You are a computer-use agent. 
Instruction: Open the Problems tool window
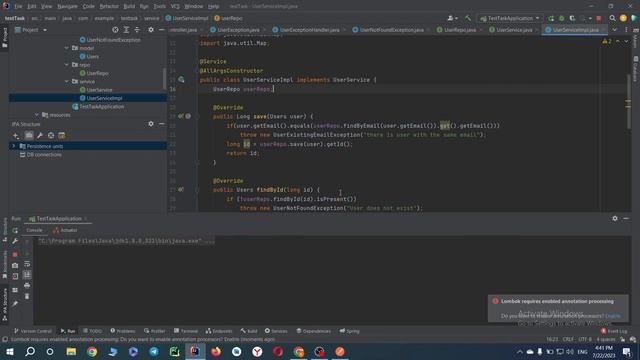click(x=123, y=331)
